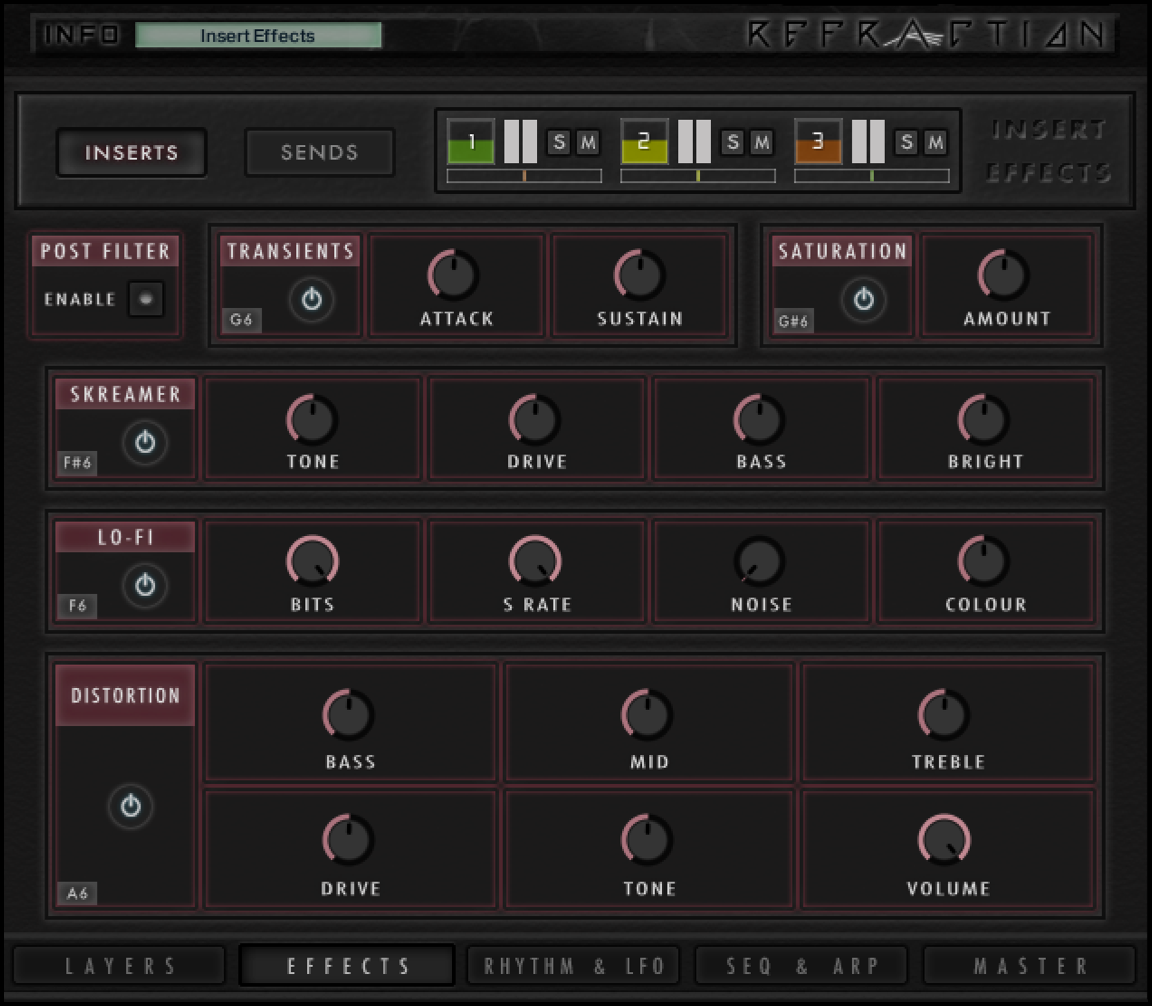Click the Distortion Bass knob
1152x1006 pixels.
tap(348, 715)
